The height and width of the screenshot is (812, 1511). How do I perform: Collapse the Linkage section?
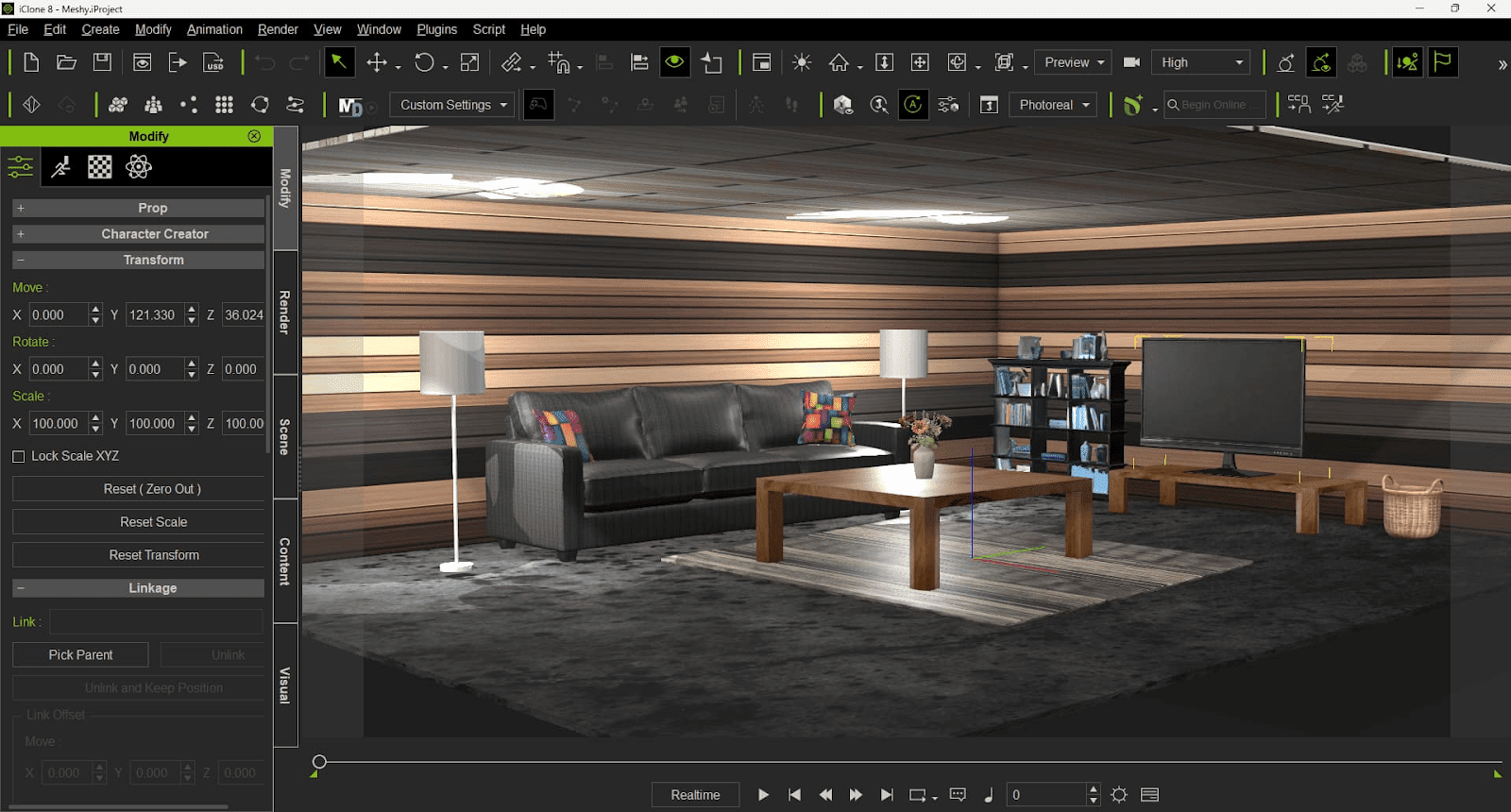tap(139, 588)
